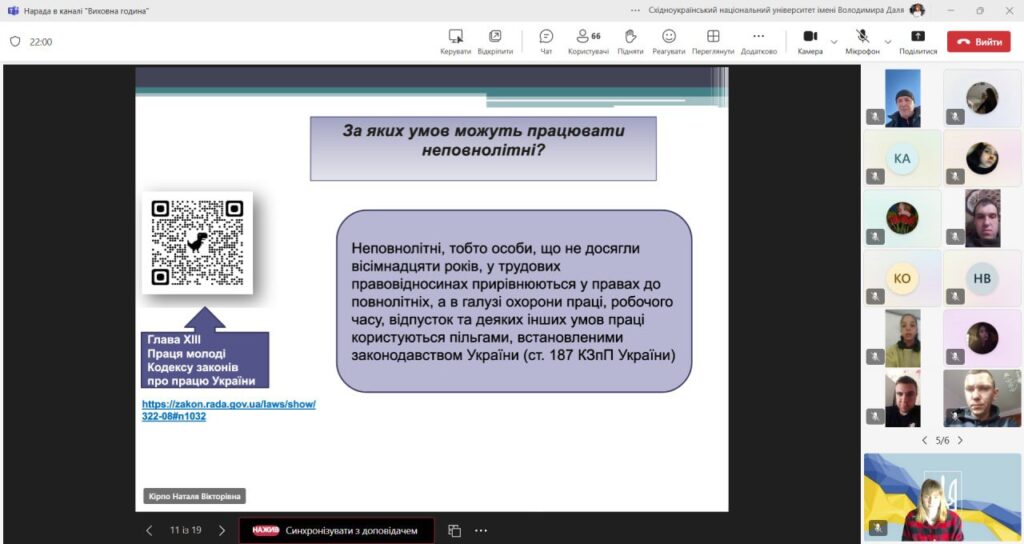The width and height of the screenshot is (1024, 544).
Task: Expand the camera options dropdown arrow
Action: click(x=835, y=42)
